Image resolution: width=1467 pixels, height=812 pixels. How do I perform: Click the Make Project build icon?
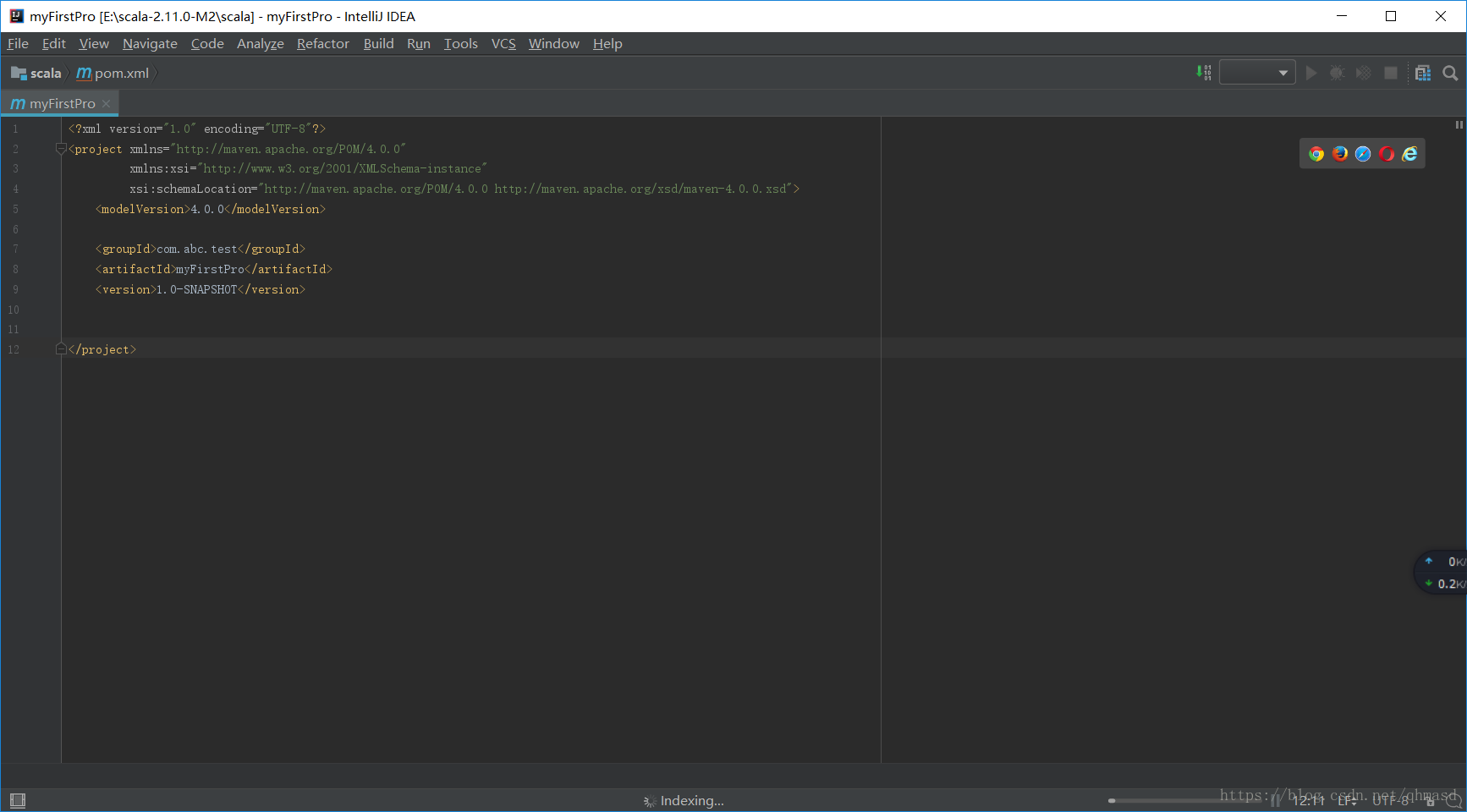coord(1203,73)
